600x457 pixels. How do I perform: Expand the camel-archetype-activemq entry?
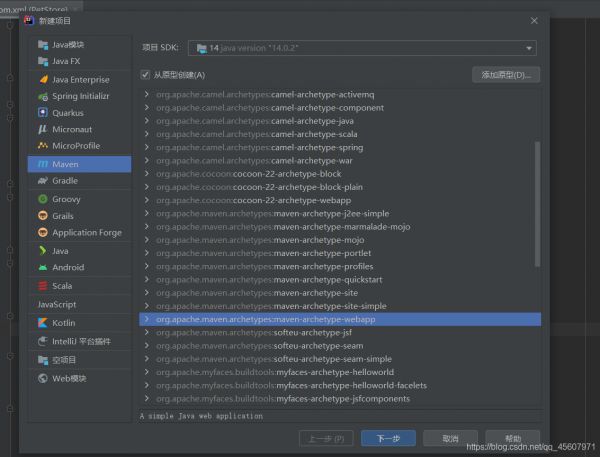click(x=147, y=94)
